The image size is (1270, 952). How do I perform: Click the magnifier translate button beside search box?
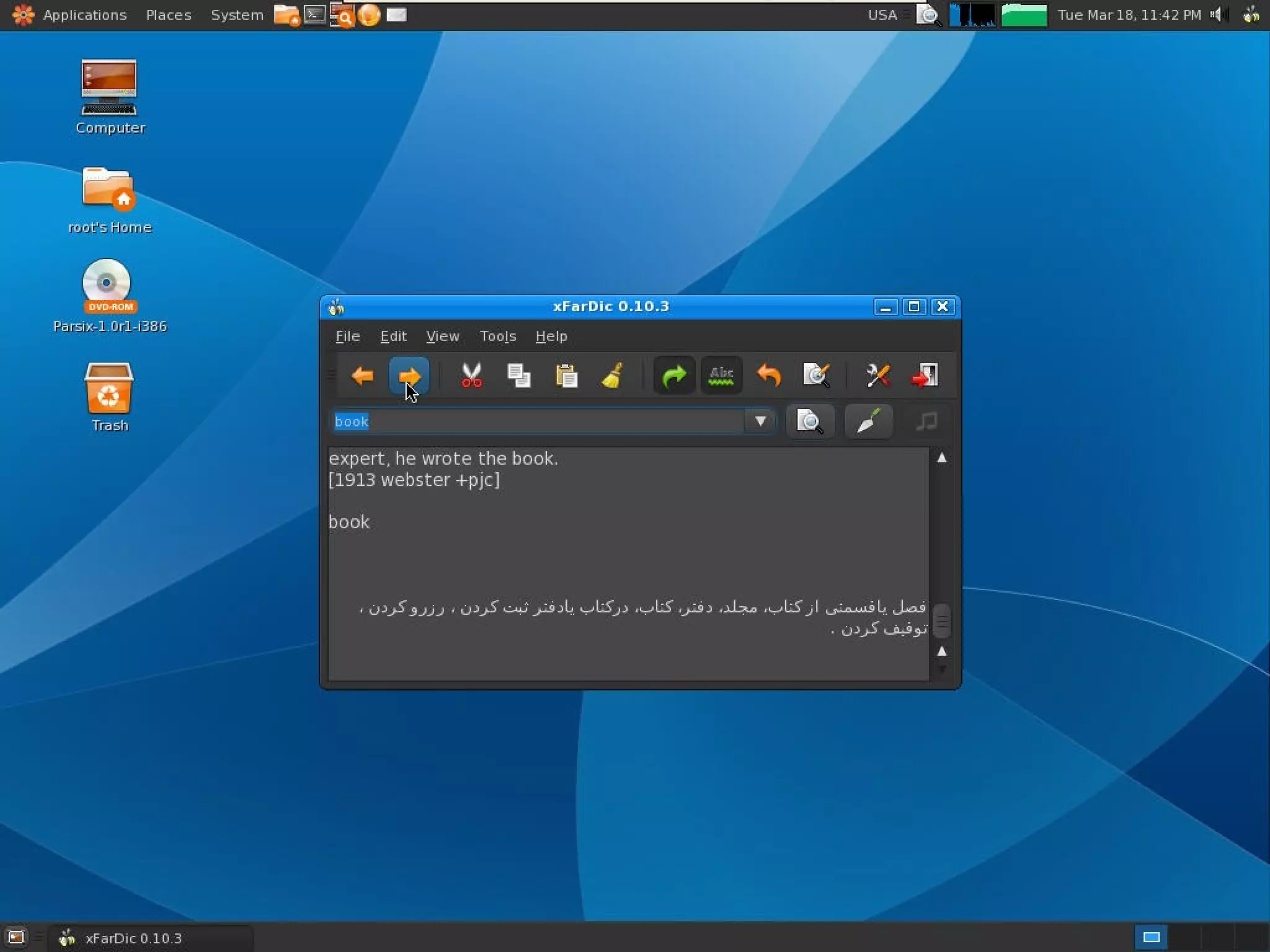tap(810, 421)
